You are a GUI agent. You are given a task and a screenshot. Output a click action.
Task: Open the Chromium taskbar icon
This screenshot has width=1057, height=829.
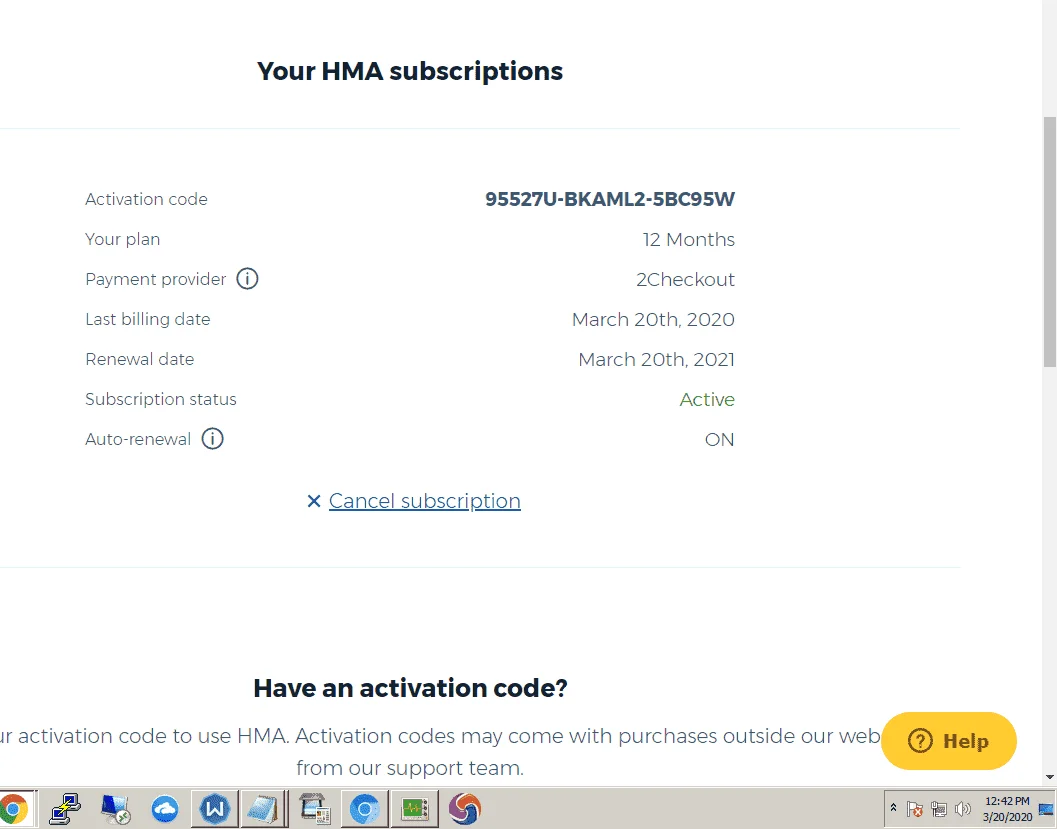[364, 808]
